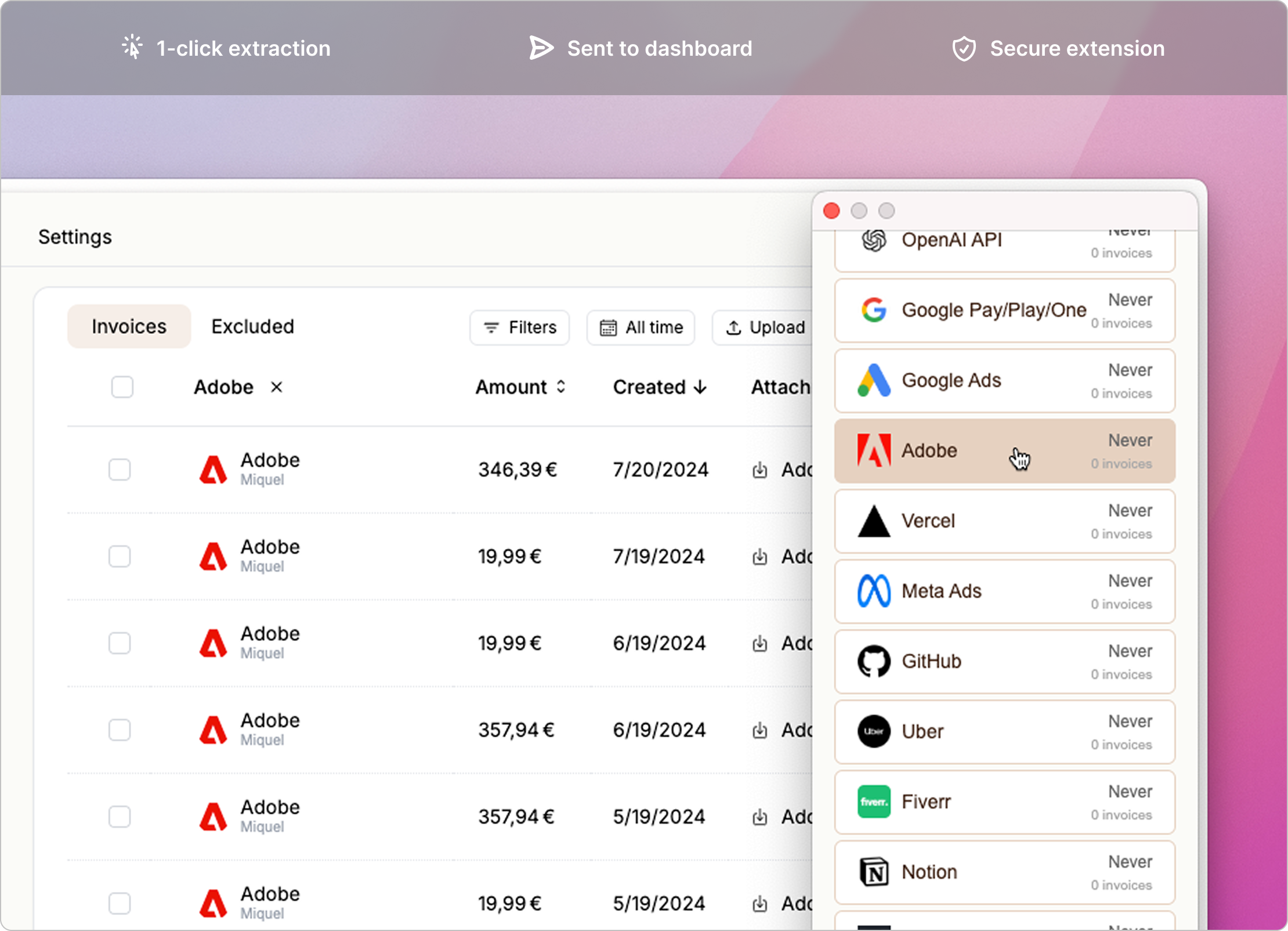Click the Vercel logo icon
The width and height of the screenshot is (1288, 931).
click(x=874, y=521)
